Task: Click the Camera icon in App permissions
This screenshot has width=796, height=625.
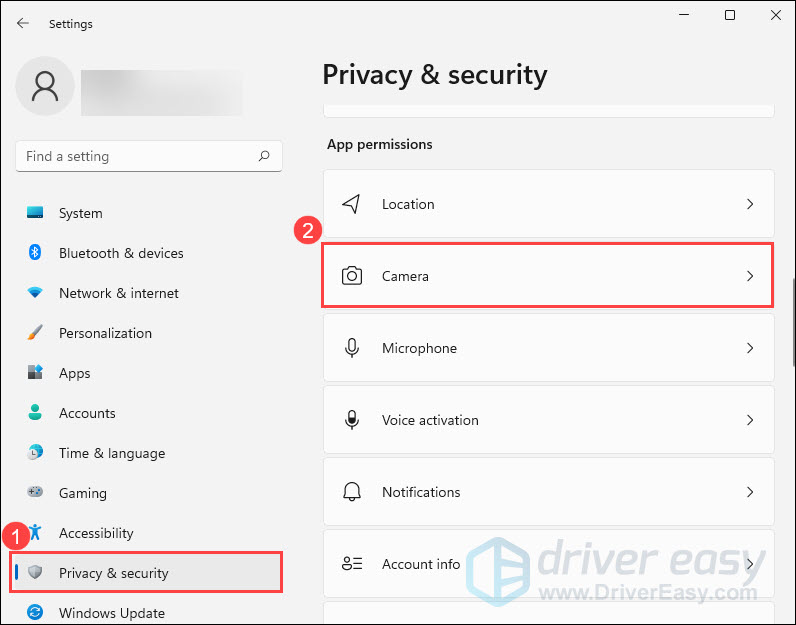Action: pyautogui.click(x=352, y=276)
